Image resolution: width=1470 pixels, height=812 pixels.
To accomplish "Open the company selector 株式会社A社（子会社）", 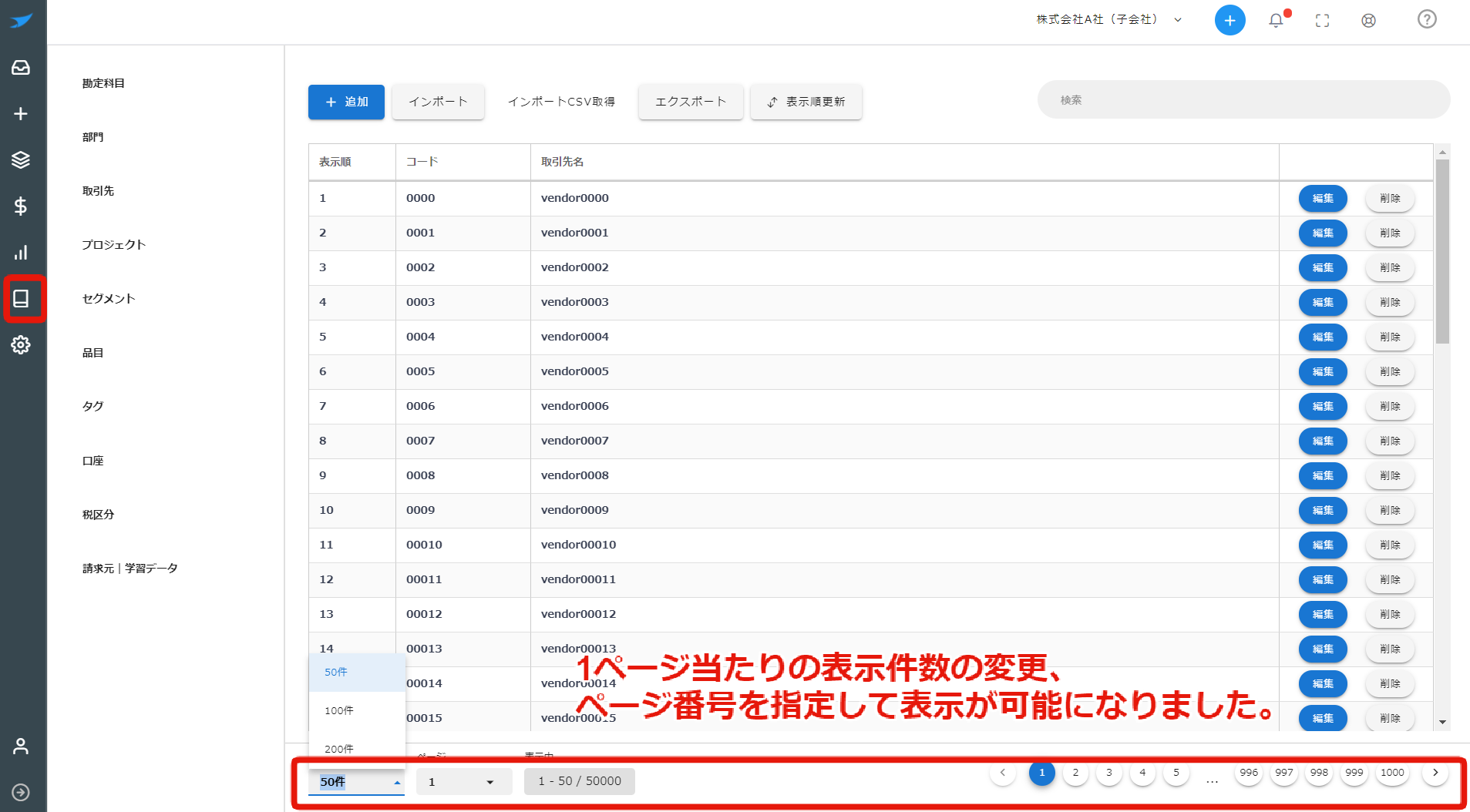I will coord(1108,19).
